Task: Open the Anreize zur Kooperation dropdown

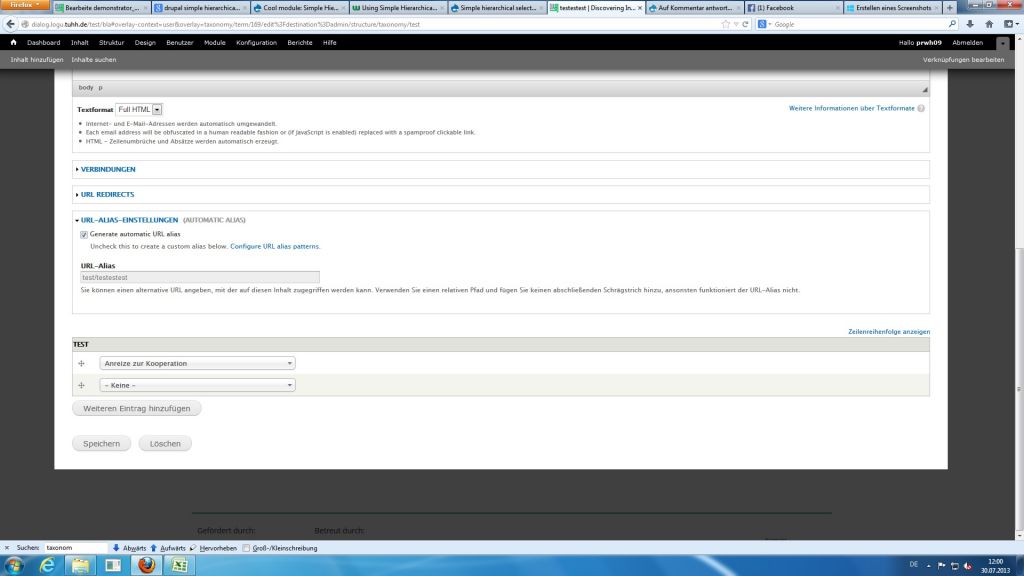Action: pos(197,363)
